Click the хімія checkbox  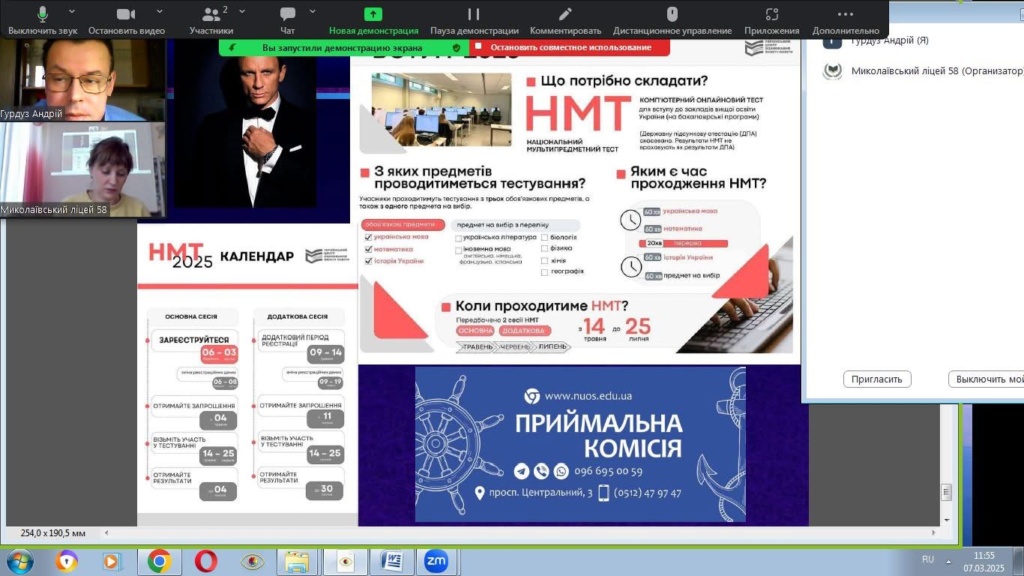click(544, 261)
